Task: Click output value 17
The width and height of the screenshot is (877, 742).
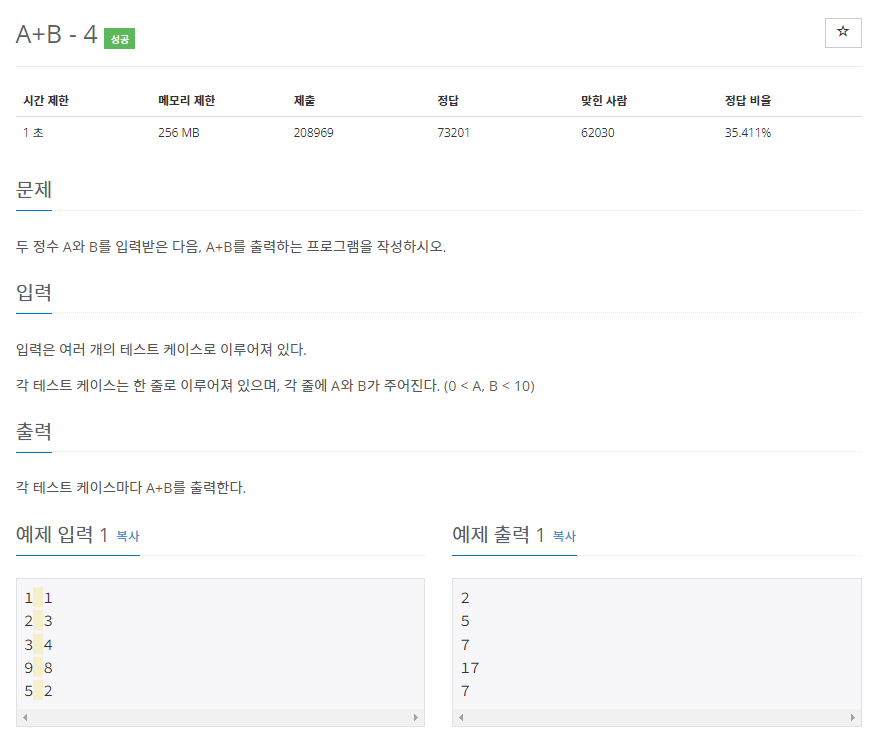Action: 470,668
